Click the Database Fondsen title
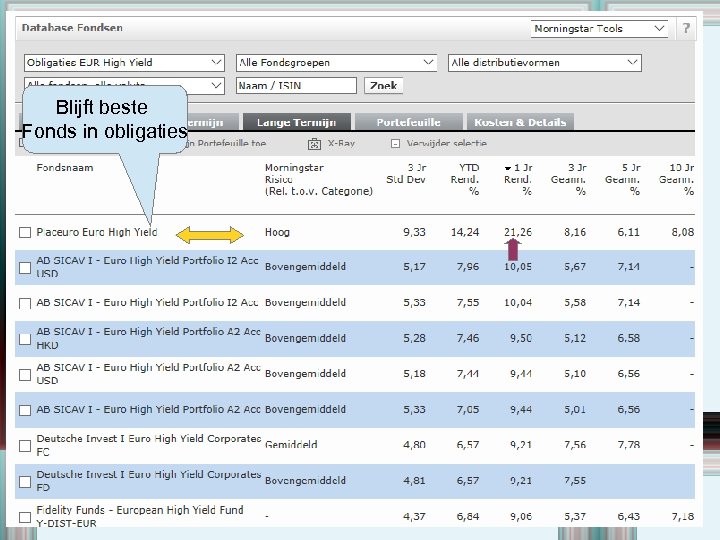The height and width of the screenshot is (540, 720). pyautogui.click(x=72, y=28)
